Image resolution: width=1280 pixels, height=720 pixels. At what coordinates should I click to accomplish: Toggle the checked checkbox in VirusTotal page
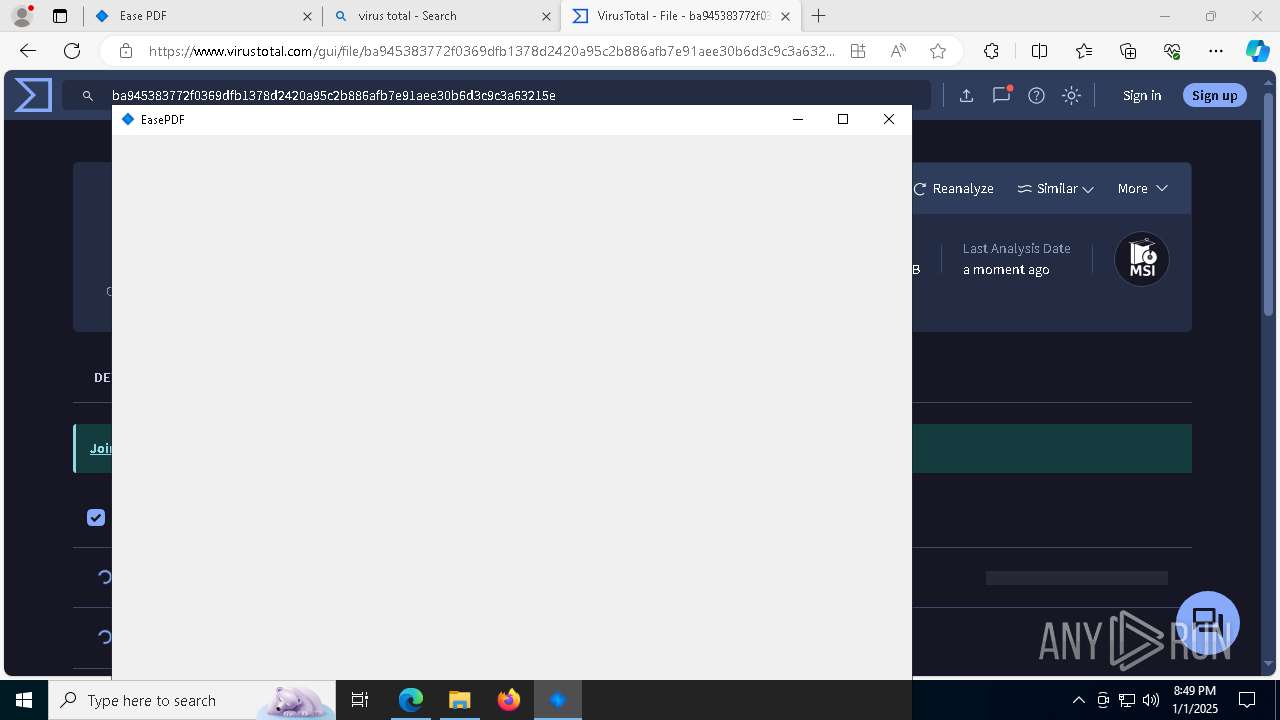click(x=96, y=517)
